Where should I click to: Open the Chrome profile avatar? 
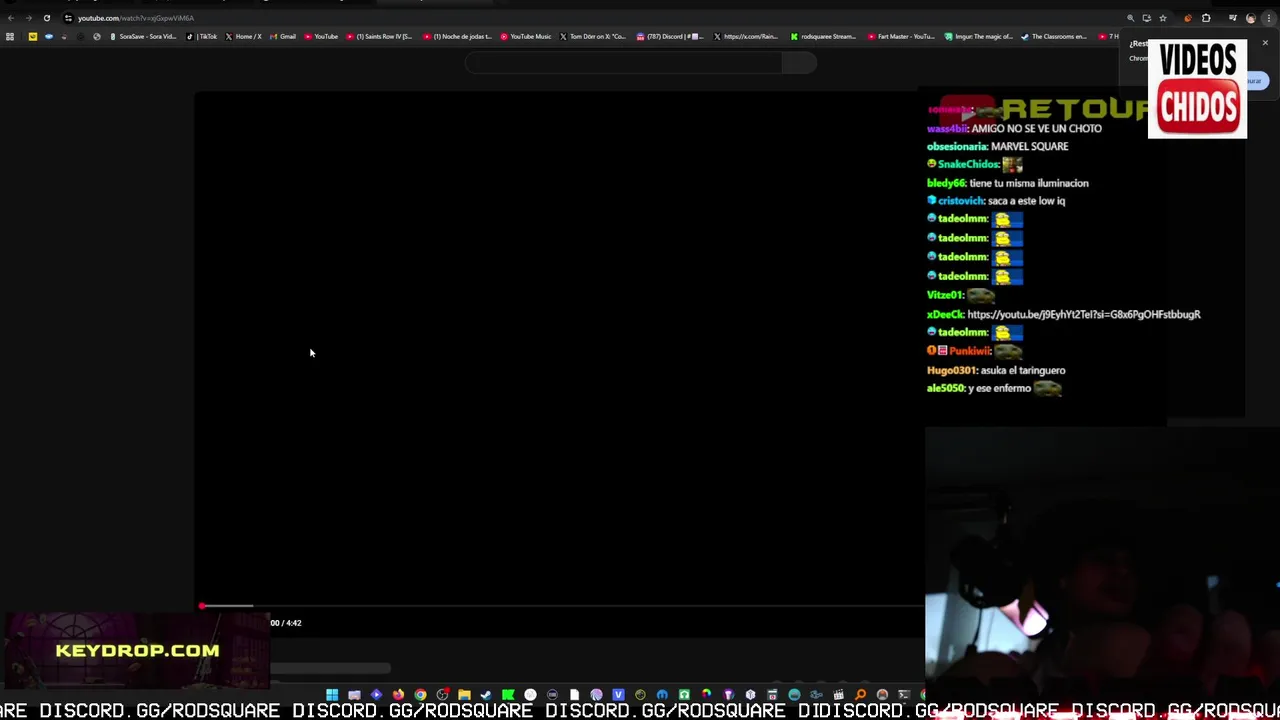(x=1251, y=18)
